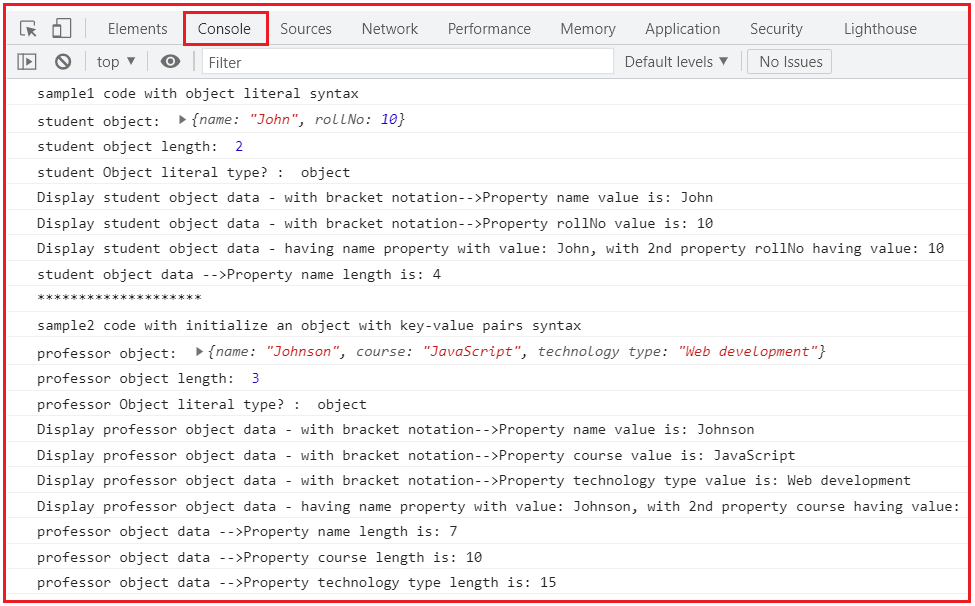Click the No Issues button
Viewport: 975px width, 606px height.
tap(788, 61)
